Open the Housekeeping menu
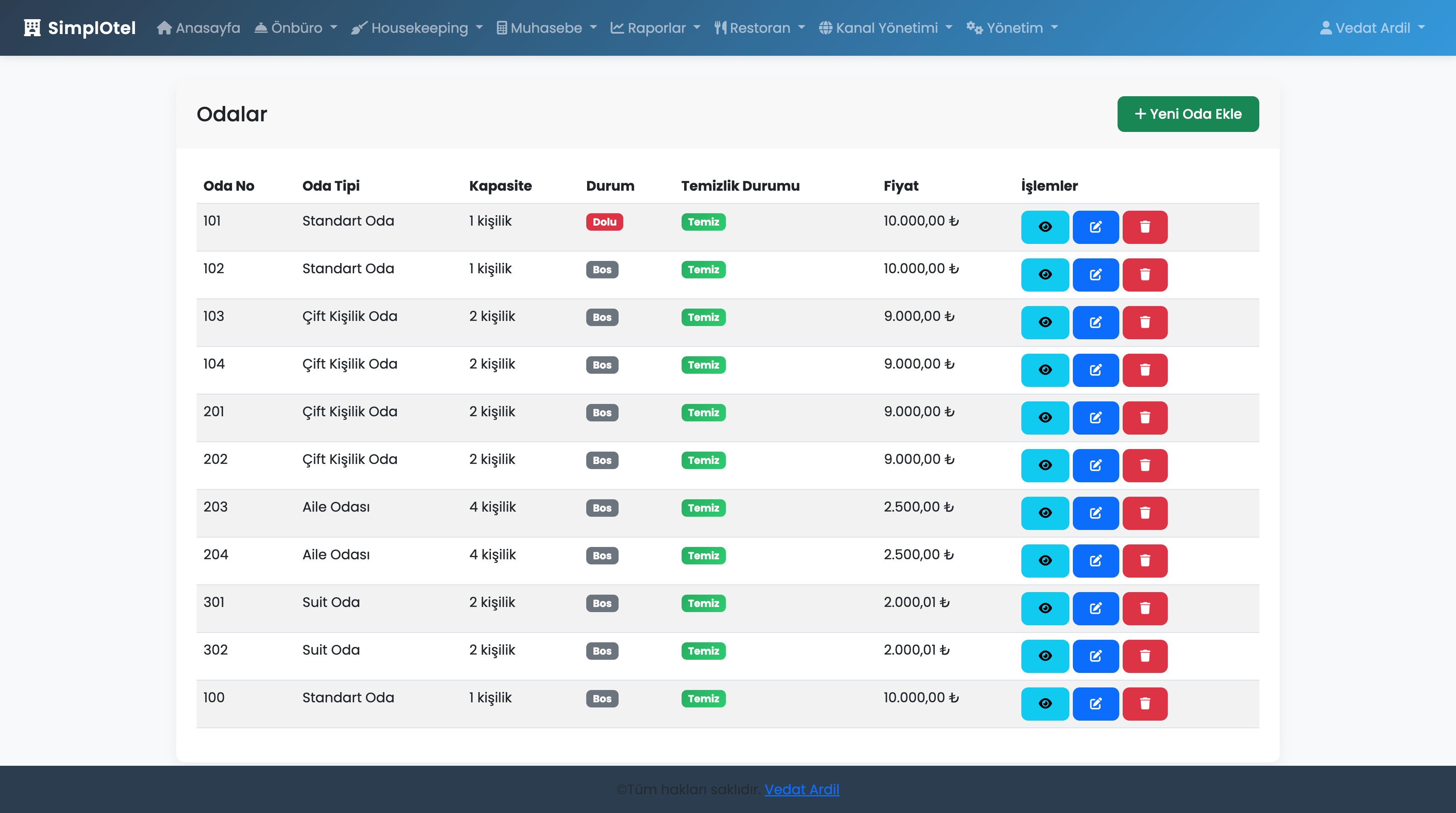 [417, 28]
